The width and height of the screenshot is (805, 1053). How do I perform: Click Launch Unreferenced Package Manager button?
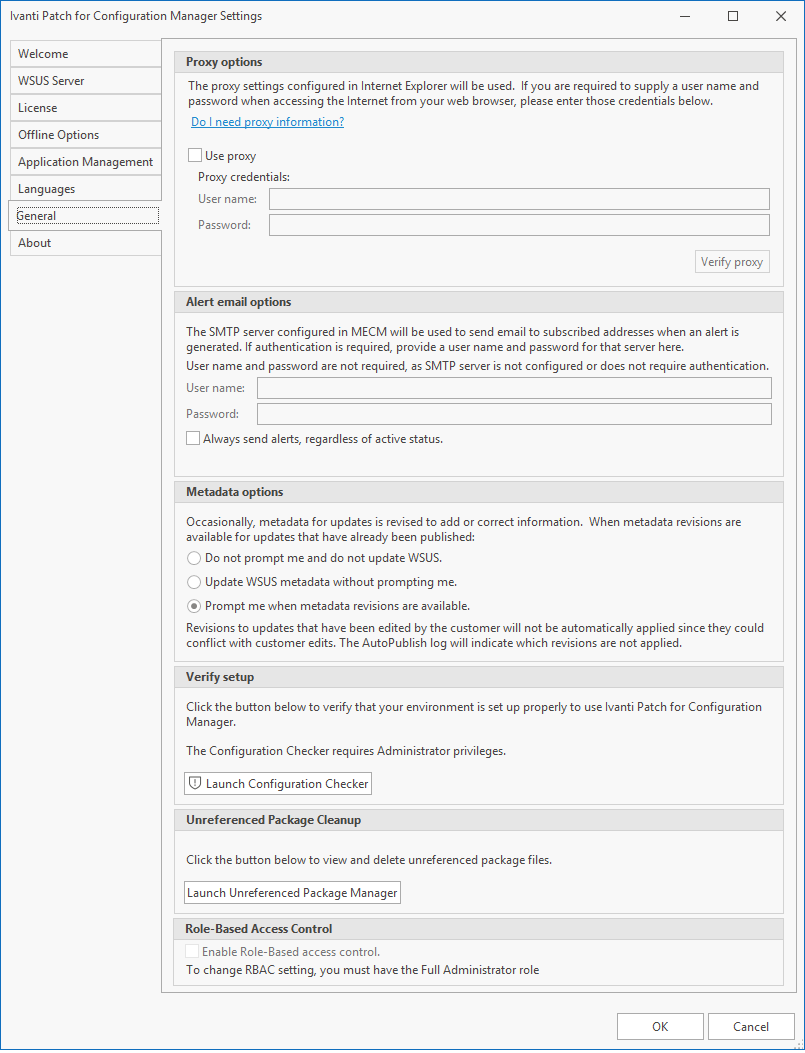pos(292,893)
